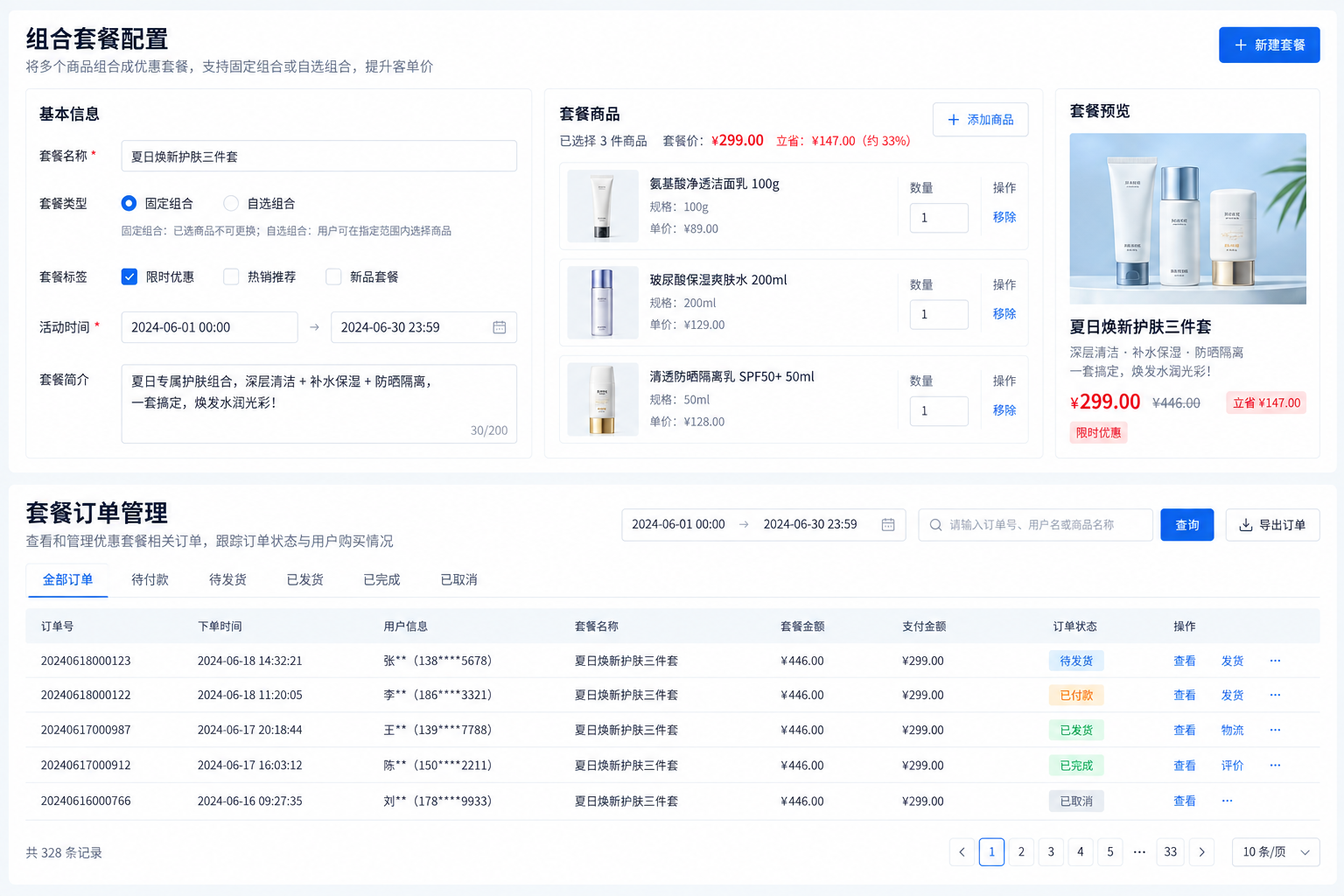Check the 热销推荐 tag checkbox
The height and width of the screenshot is (896, 1344).
[x=231, y=276]
